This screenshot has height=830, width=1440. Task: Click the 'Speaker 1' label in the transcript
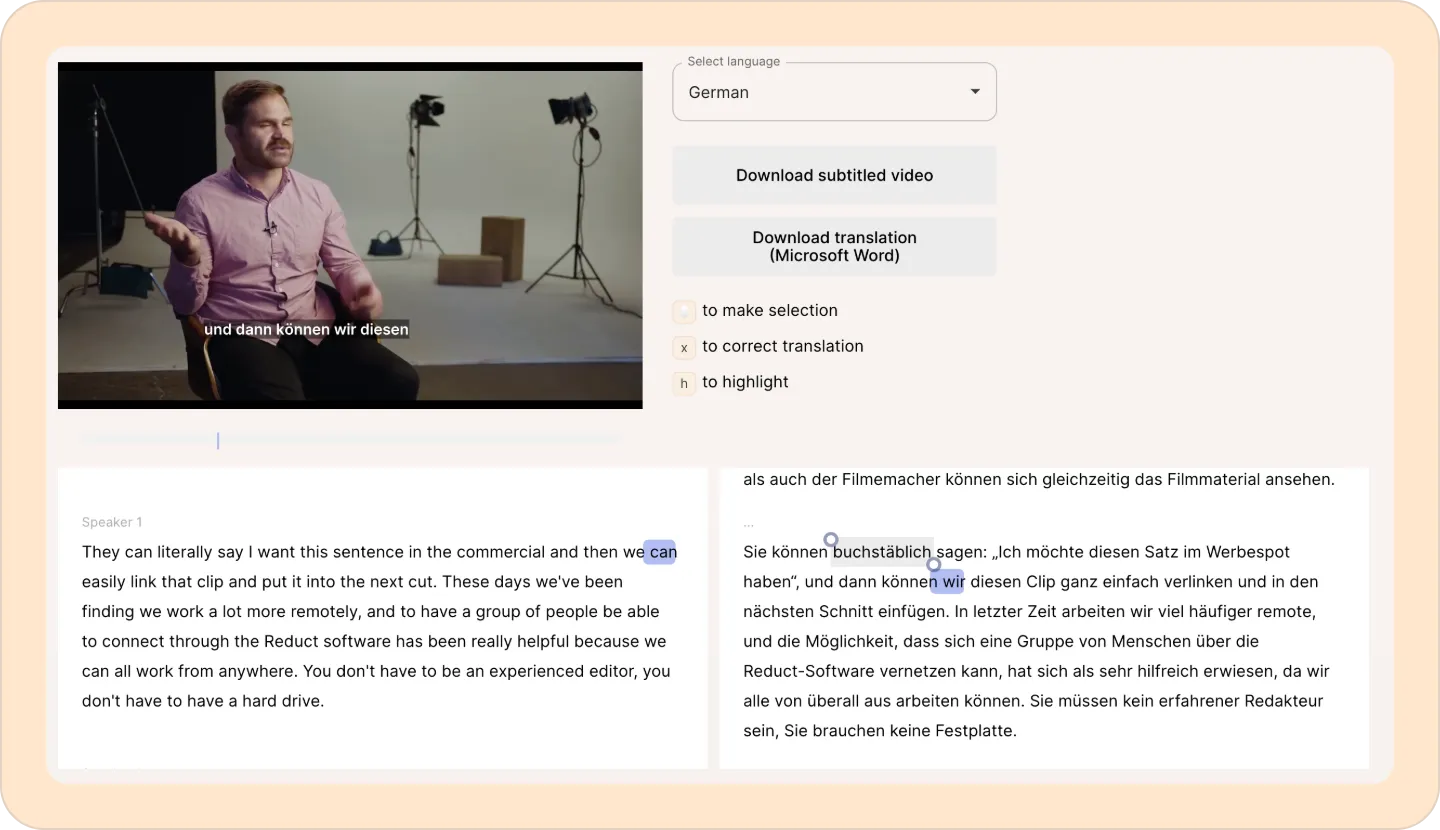(112, 522)
